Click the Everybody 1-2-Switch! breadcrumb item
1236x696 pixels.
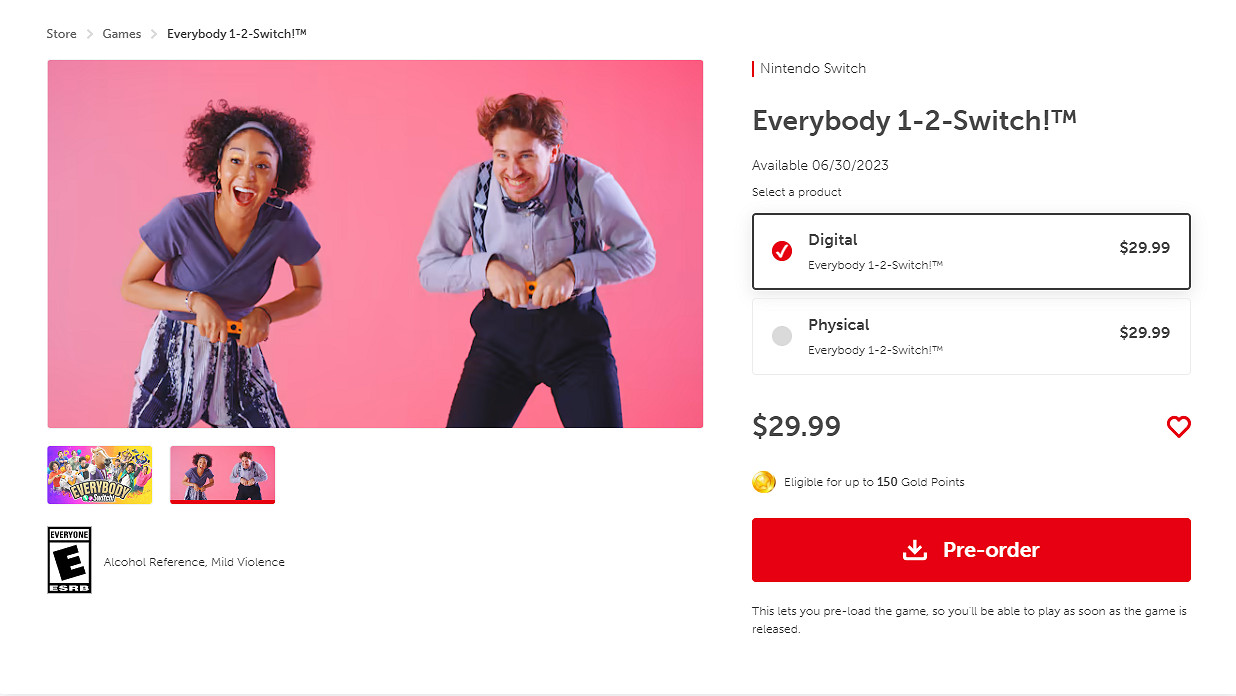237,34
